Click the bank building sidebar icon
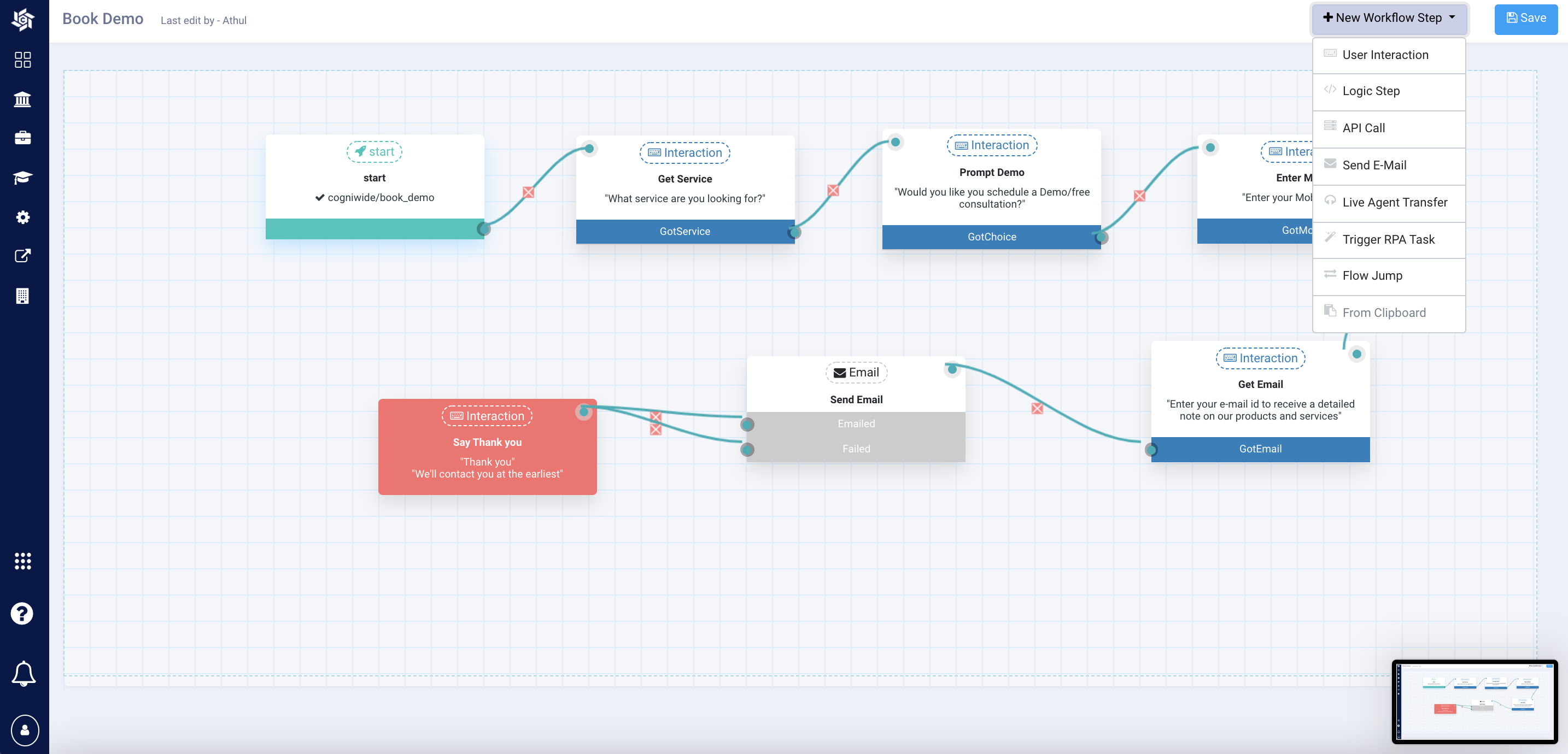The height and width of the screenshot is (754, 1568). 22,99
